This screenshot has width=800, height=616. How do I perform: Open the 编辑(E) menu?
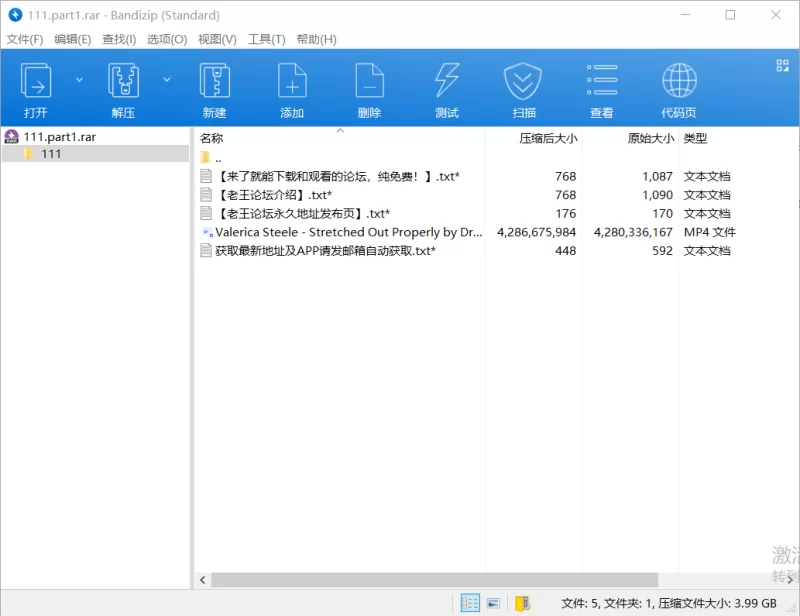coord(72,39)
